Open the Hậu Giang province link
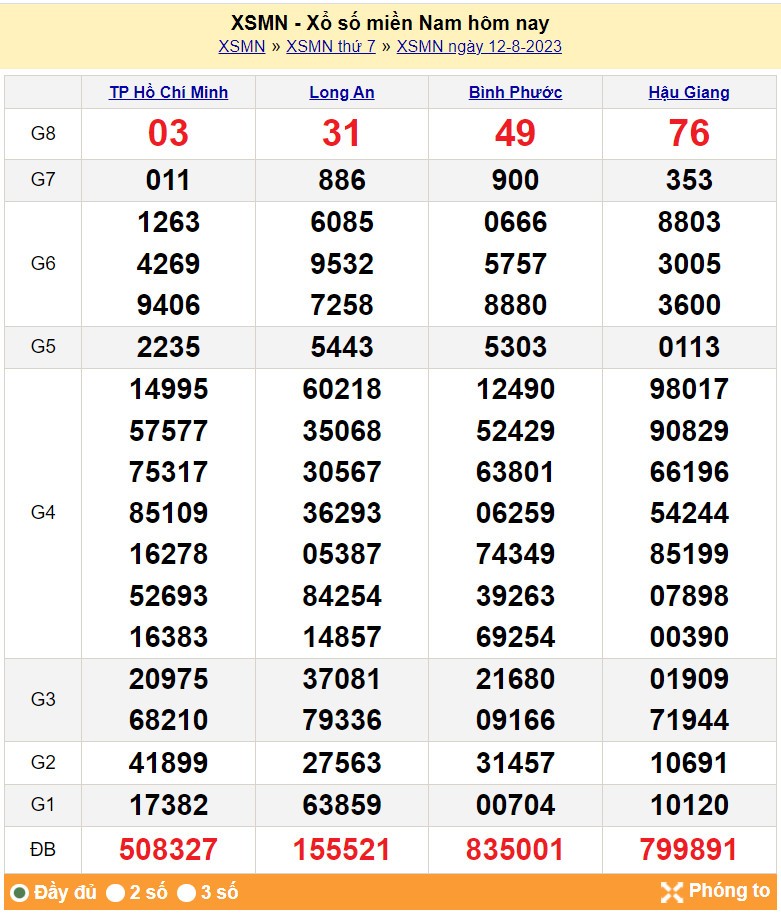This screenshot has height=913, width=781. pos(689,92)
